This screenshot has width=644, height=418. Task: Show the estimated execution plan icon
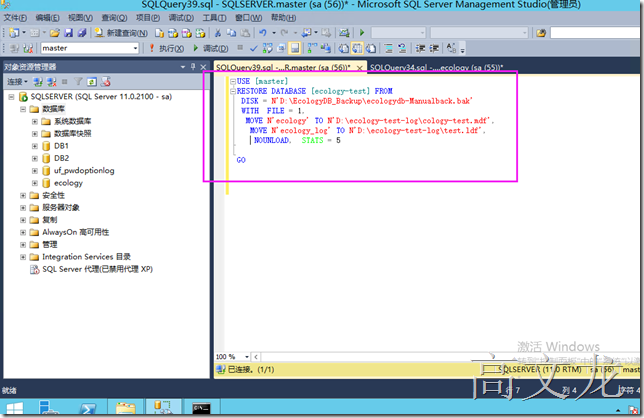[x=267, y=48]
